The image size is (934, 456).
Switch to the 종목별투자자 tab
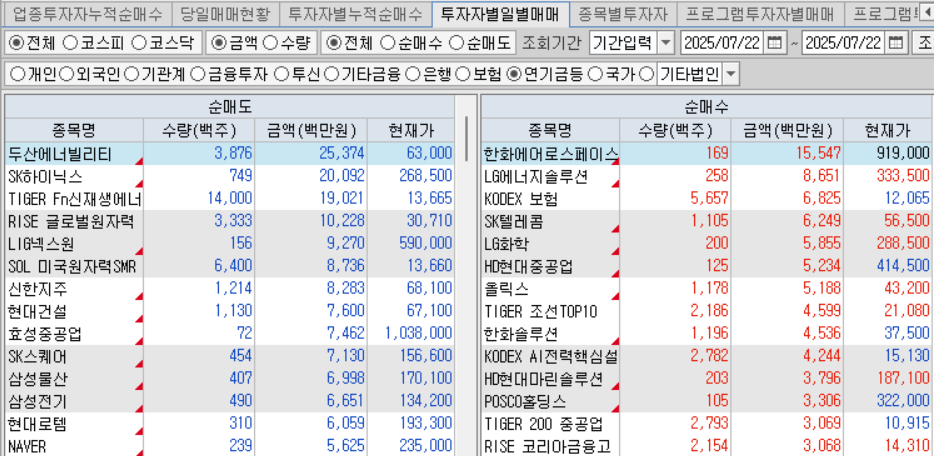coord(623,13)
